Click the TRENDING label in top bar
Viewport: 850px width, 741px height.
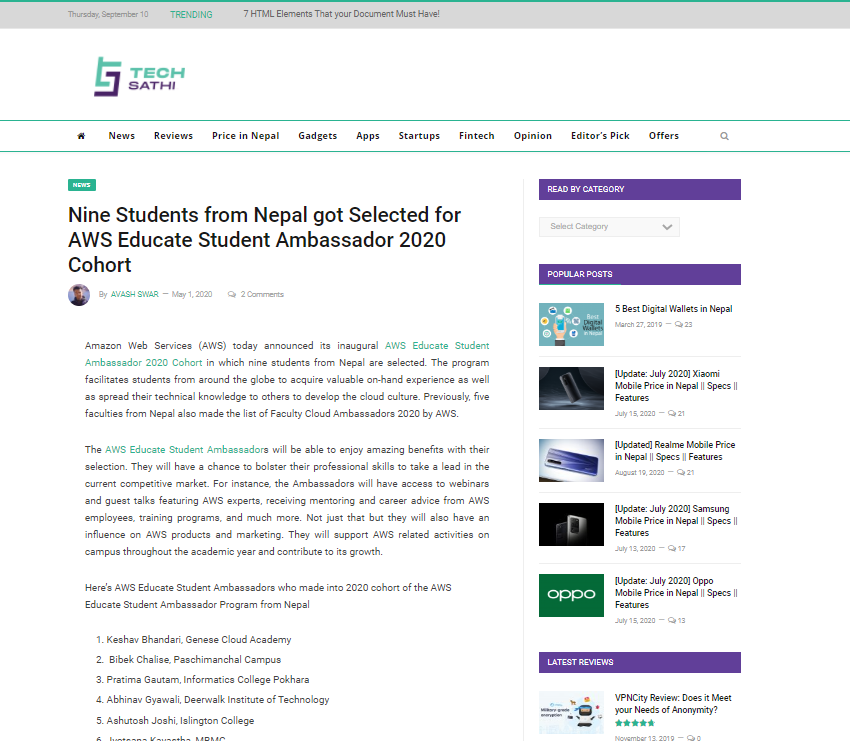(191, 15)
